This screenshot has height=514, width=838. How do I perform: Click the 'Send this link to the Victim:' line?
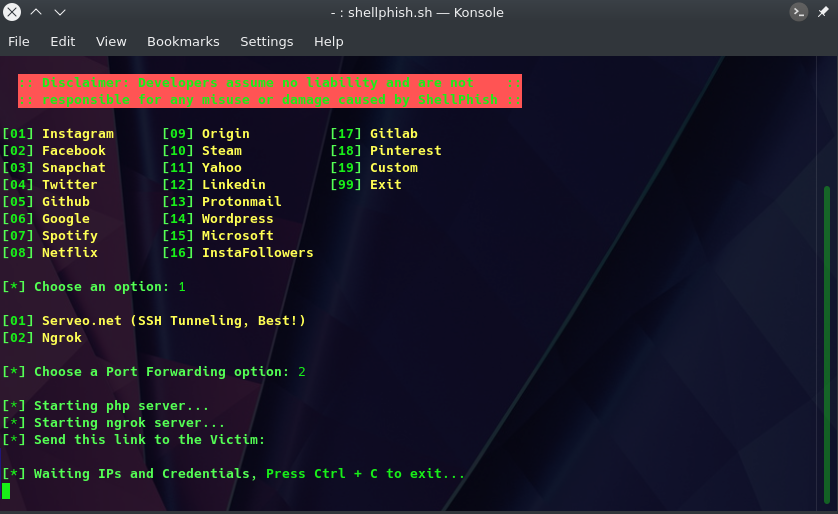pos(134,440)
